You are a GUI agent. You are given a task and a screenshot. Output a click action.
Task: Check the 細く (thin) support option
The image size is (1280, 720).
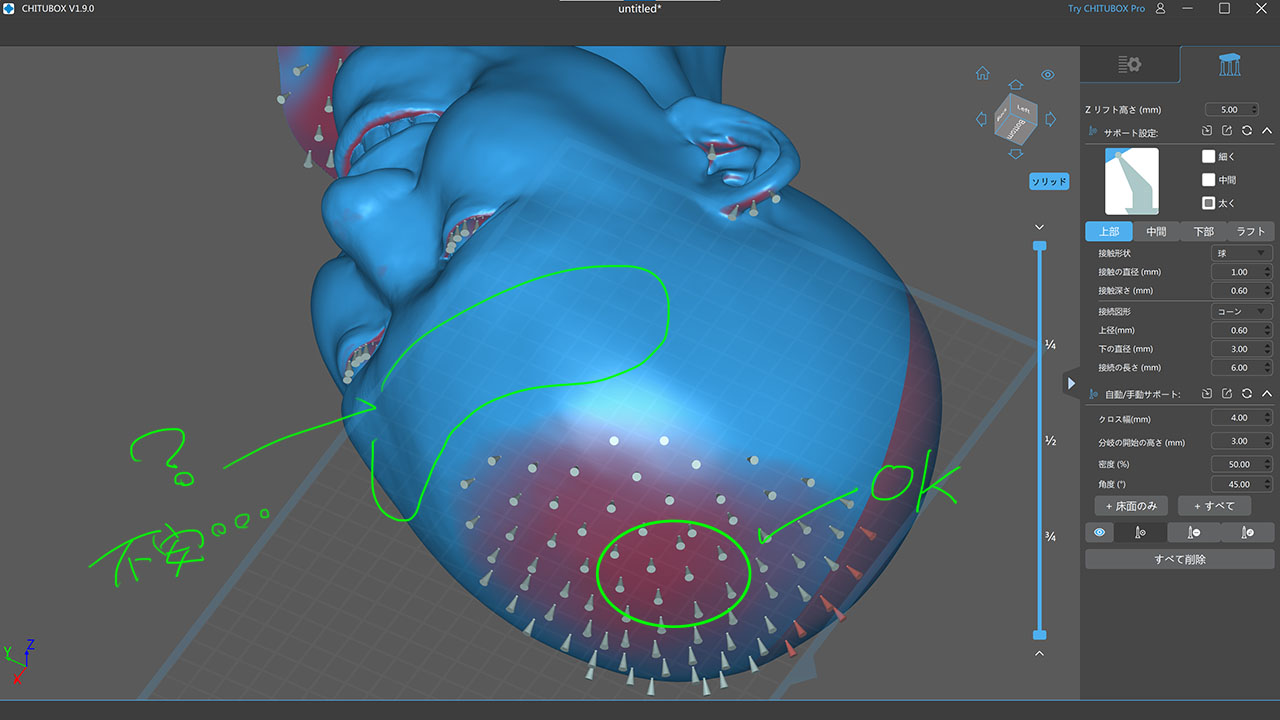tap(1208, 157)
